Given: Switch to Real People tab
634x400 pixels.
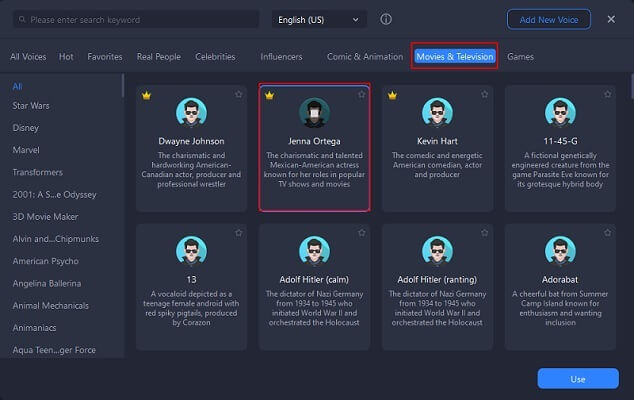Looking at the screenshot, I should pos(158,57).
